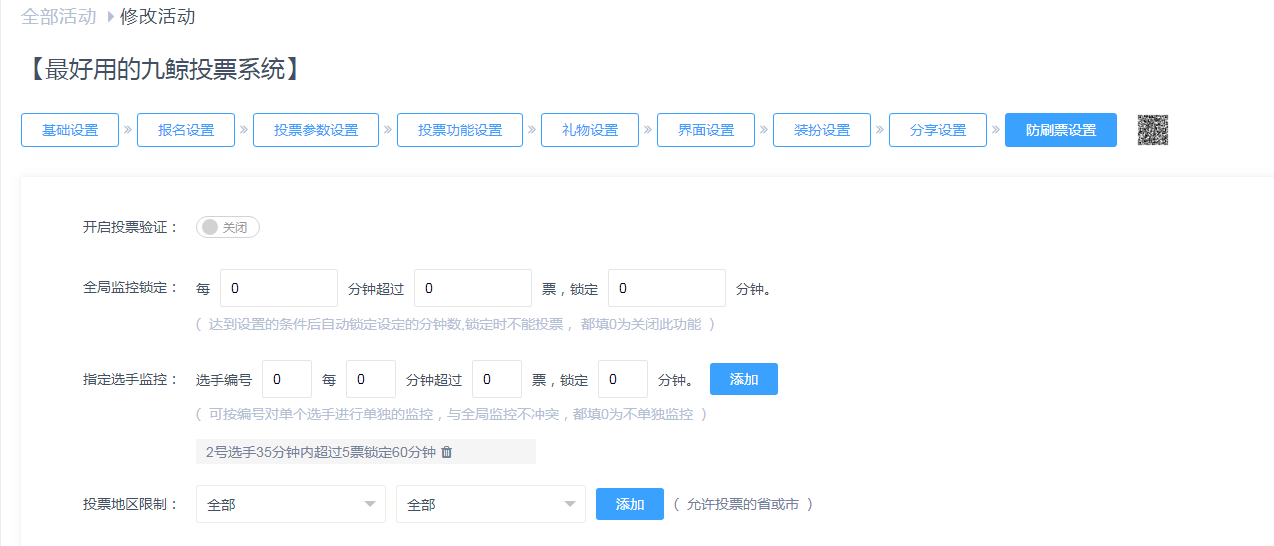This screenshot has width=1274, height=546.
Task: Click 添加 button for 投票地区限制
Action: coord(630,504)
